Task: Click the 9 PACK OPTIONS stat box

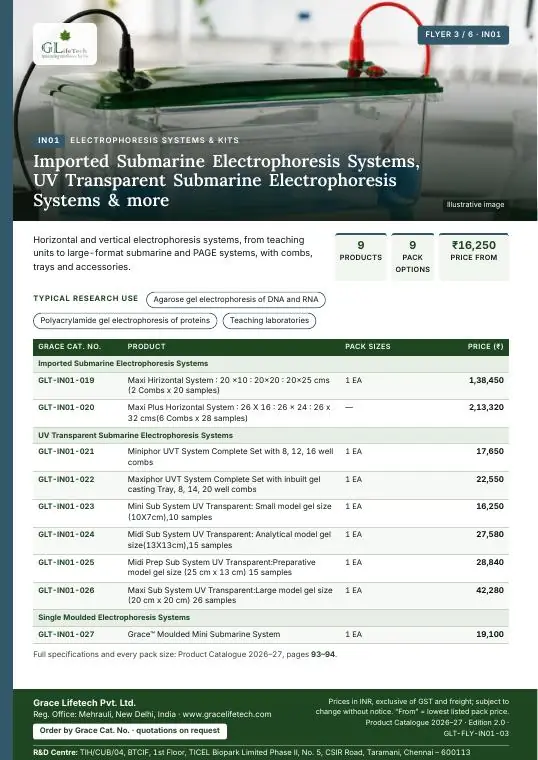Action: [x=412, y=257]
